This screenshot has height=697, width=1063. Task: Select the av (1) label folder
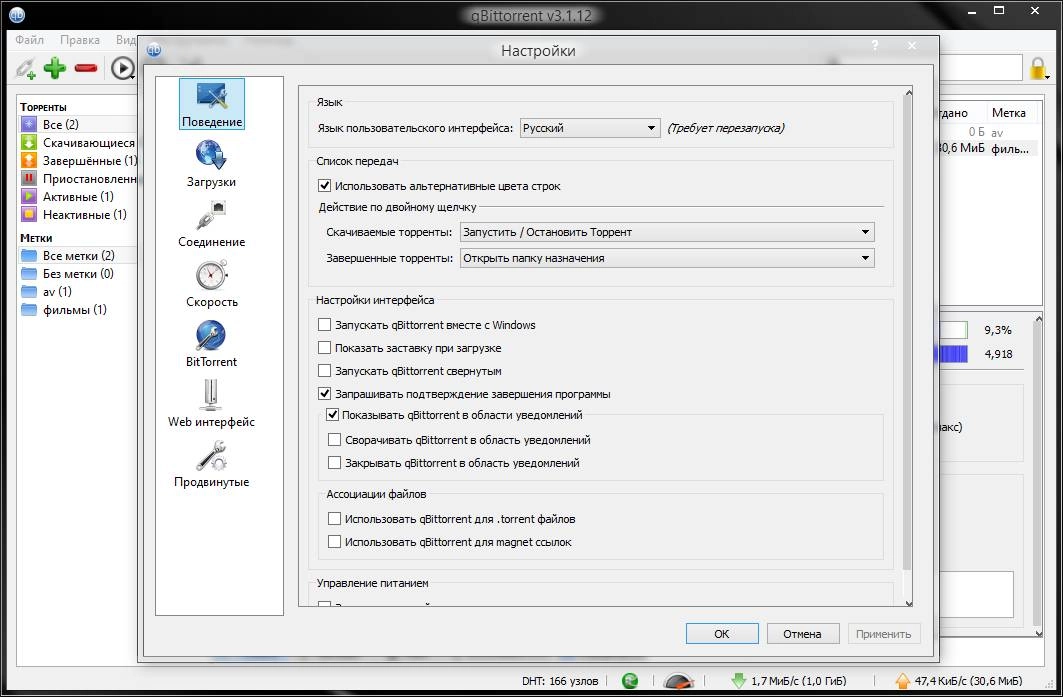(78, 292)
